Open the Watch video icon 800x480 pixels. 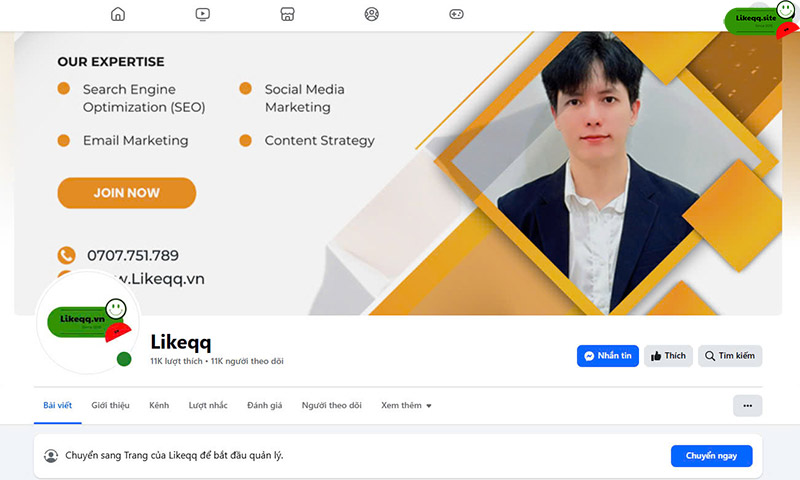click(x=203, y=14)
